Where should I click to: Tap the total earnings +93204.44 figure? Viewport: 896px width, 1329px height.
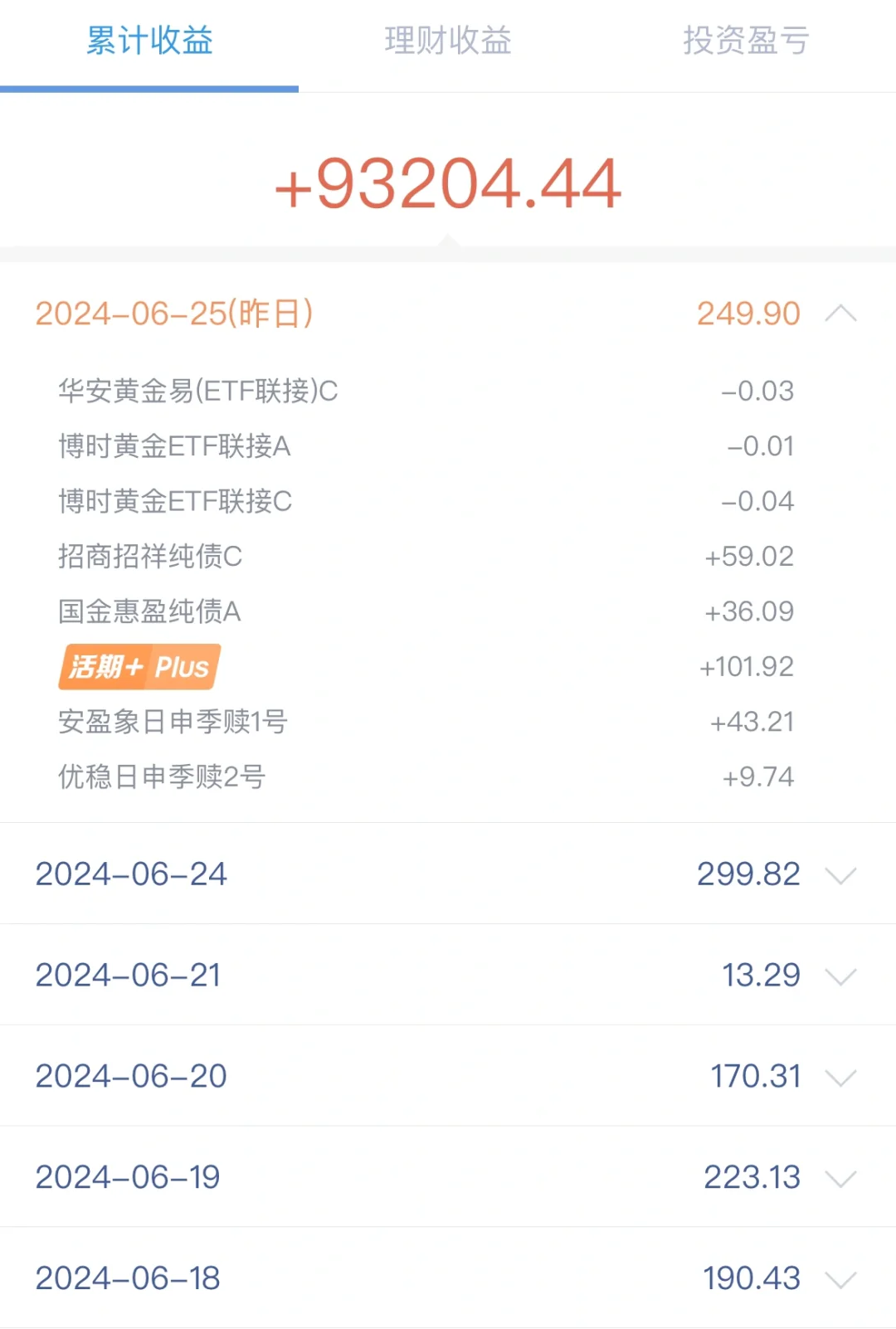point(448,183)
